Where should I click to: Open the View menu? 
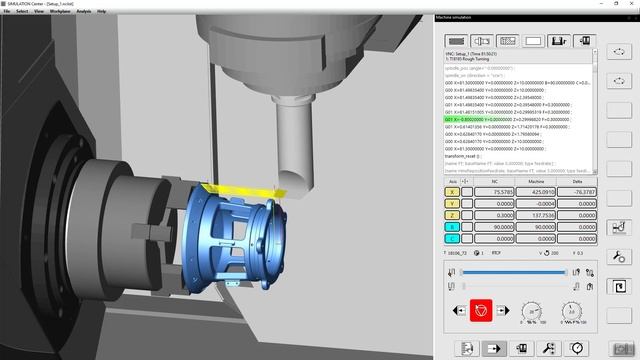tap(39, 11)
